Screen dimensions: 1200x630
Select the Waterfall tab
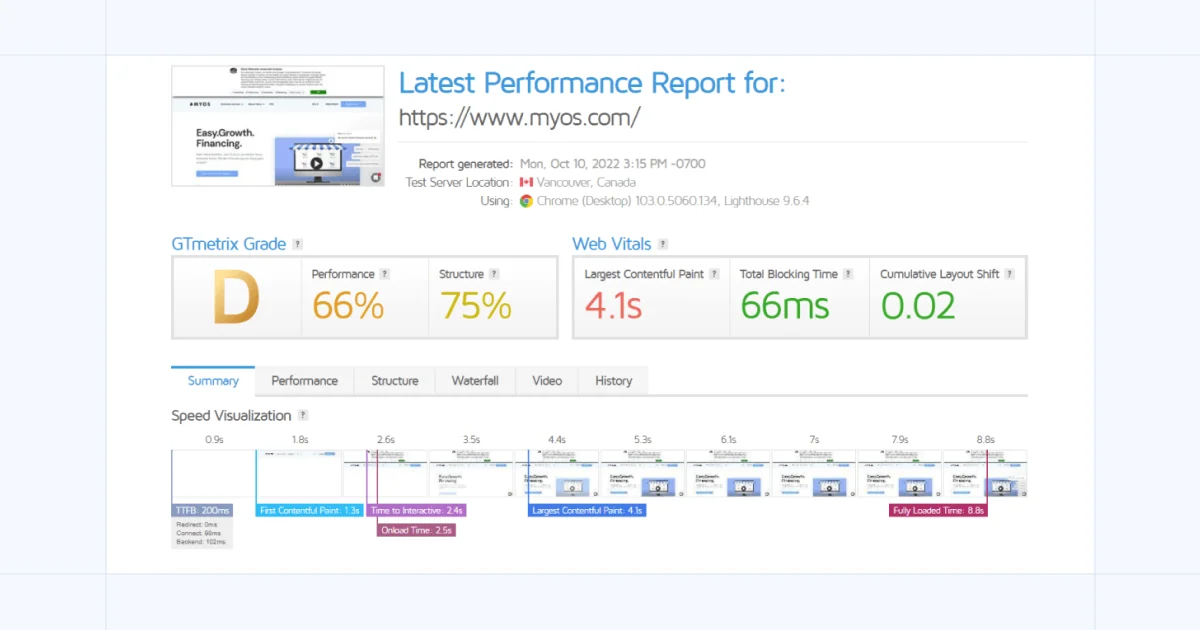point(475,381)
